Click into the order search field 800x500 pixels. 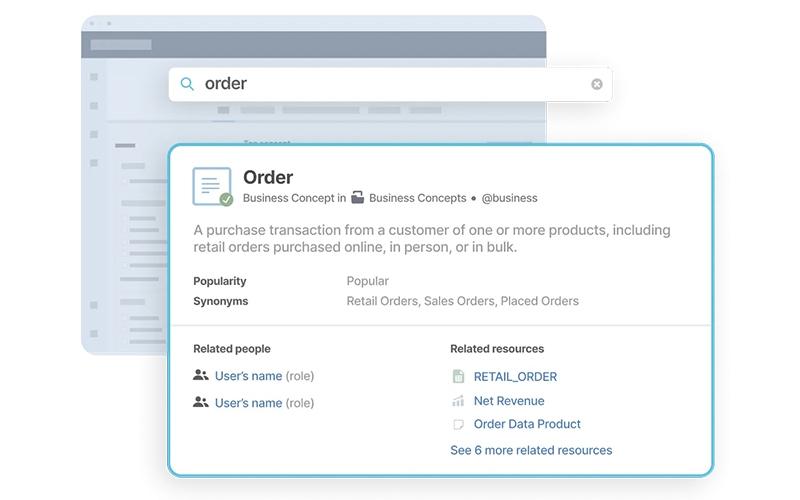click(390, 84)
